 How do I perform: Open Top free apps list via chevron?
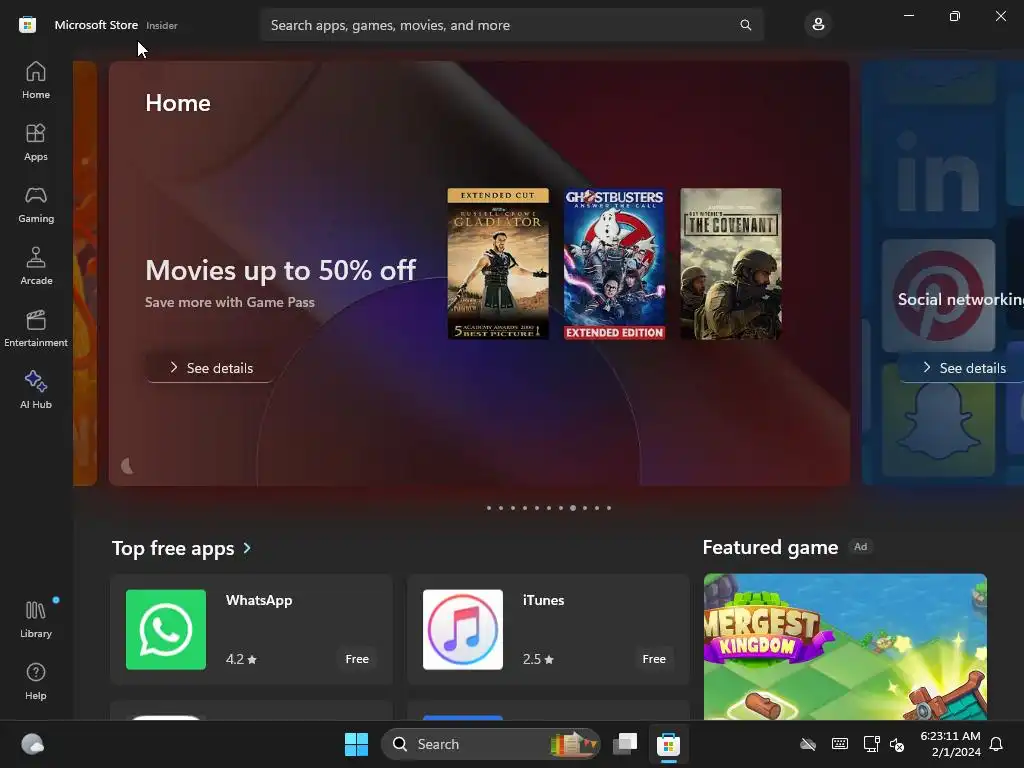click(248, 548)
